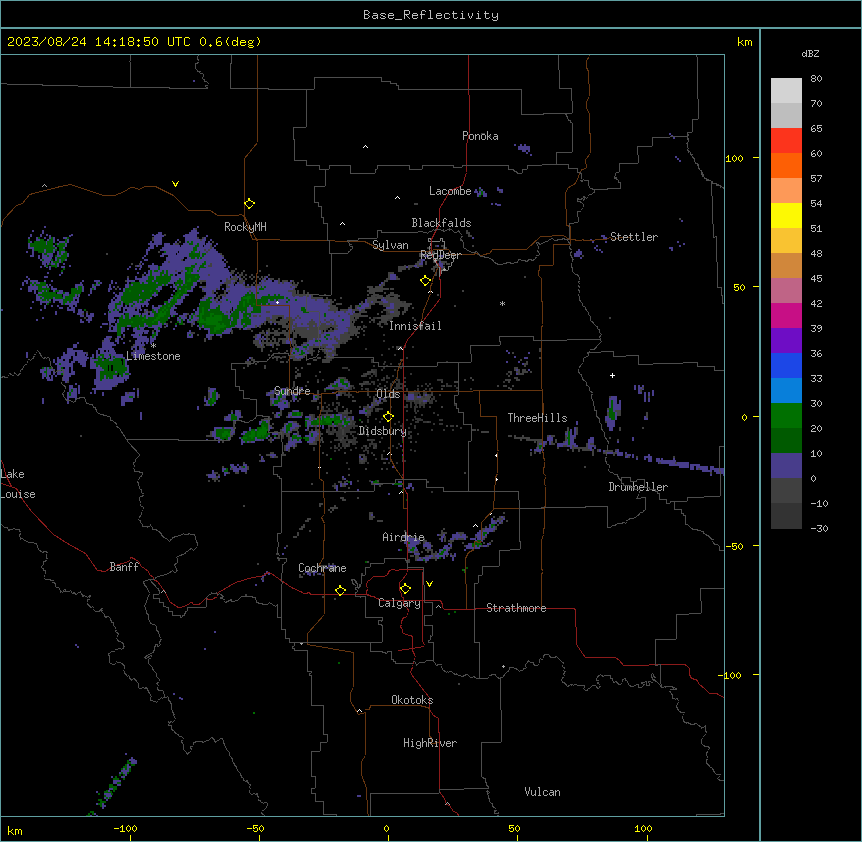The height and width of the screenshot is (842, 862).
Task: Click the ThreeHills label
Action: [x=537, y=418]
